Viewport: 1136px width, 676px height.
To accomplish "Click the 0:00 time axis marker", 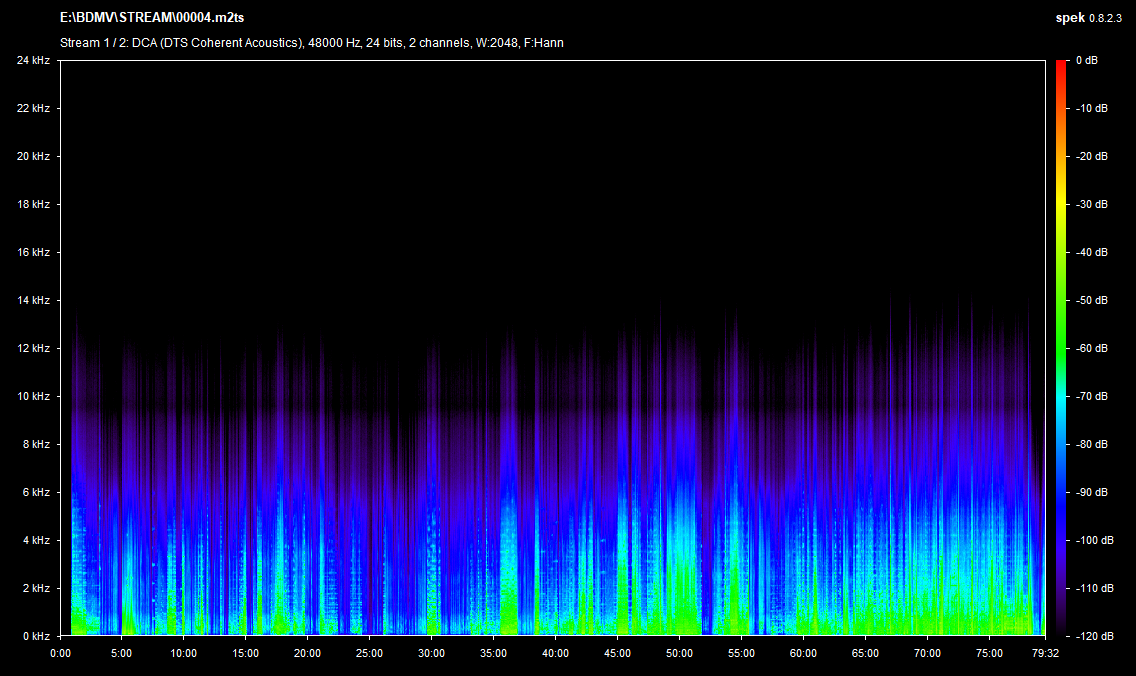I will [60, 653].
